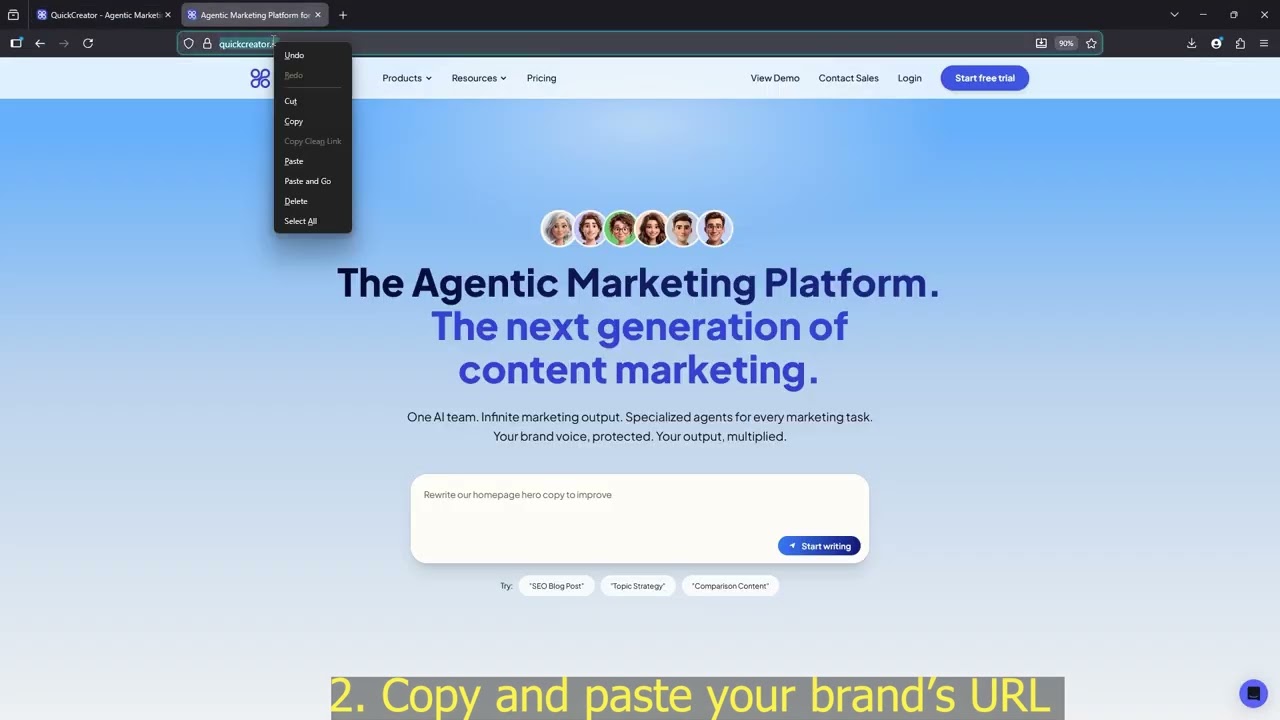The width and height of the screenshot is (1280, 720).
Task: Open the chat widget bubble icon
Action: (1253, 693)
